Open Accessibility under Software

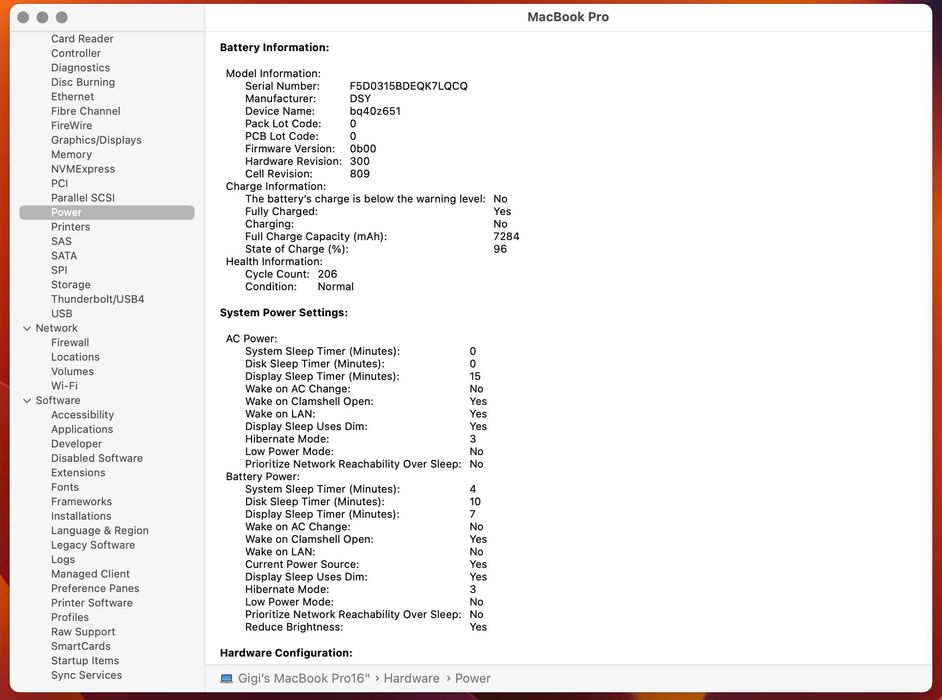pos(82,415)
